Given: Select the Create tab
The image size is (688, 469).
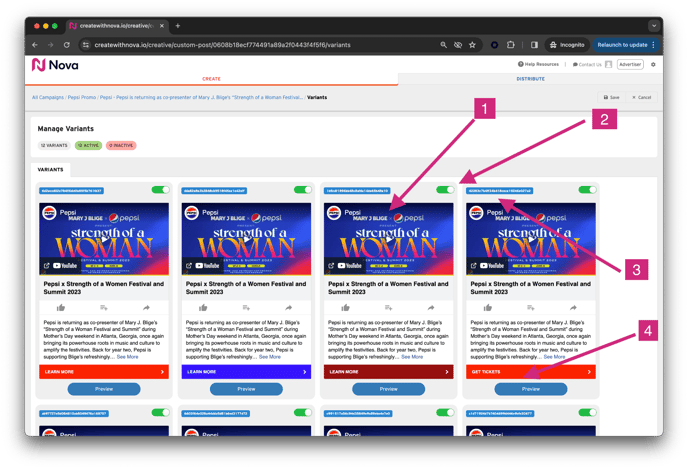Looking at the screenshot, I should [211, 78].
